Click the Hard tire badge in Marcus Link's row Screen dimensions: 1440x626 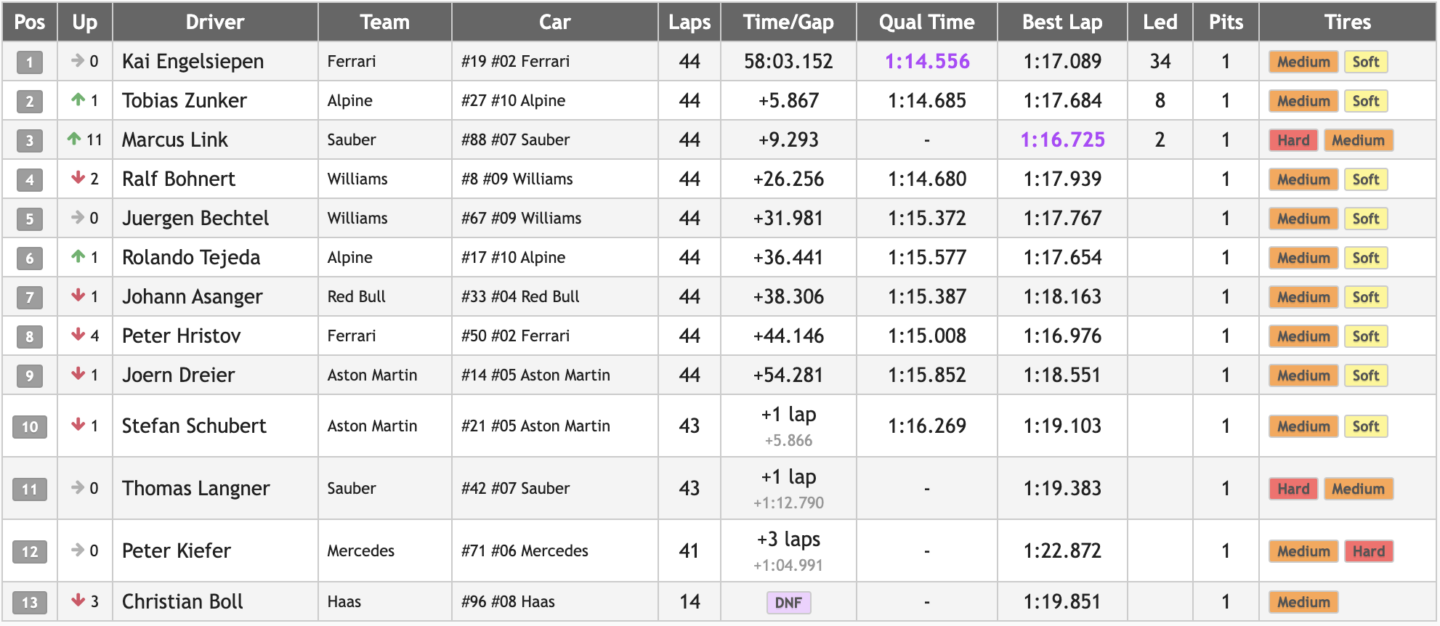(1293, 141)
